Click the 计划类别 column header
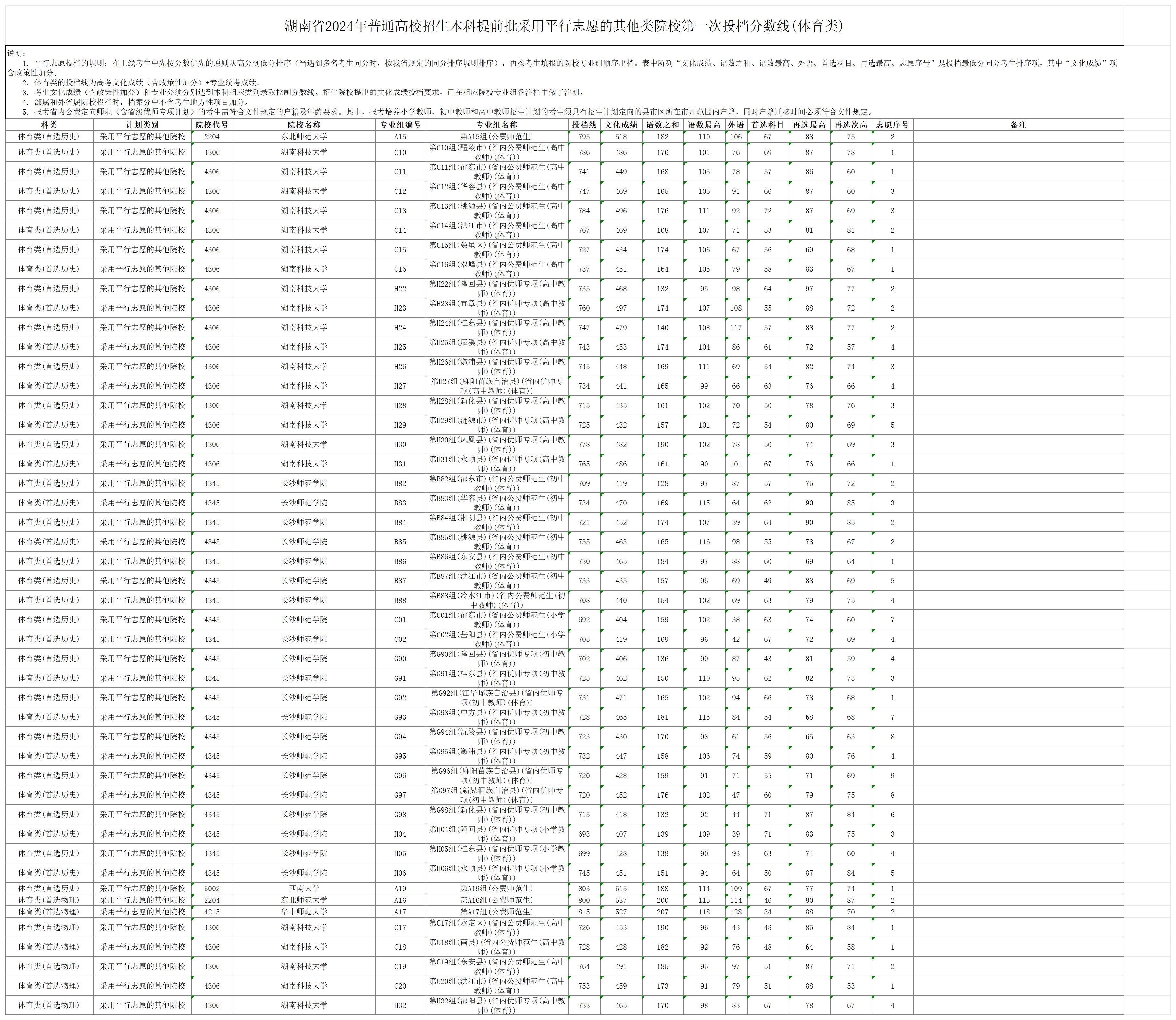 click(x=142, y=125)
